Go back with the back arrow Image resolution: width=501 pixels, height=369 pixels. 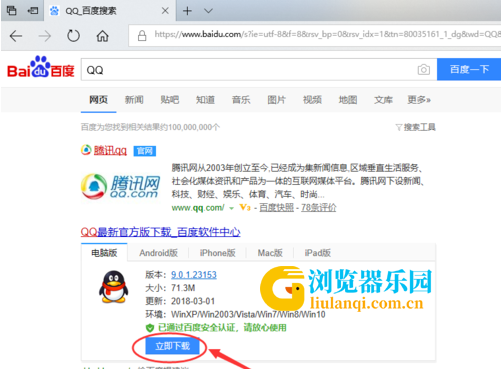point(16,36)
